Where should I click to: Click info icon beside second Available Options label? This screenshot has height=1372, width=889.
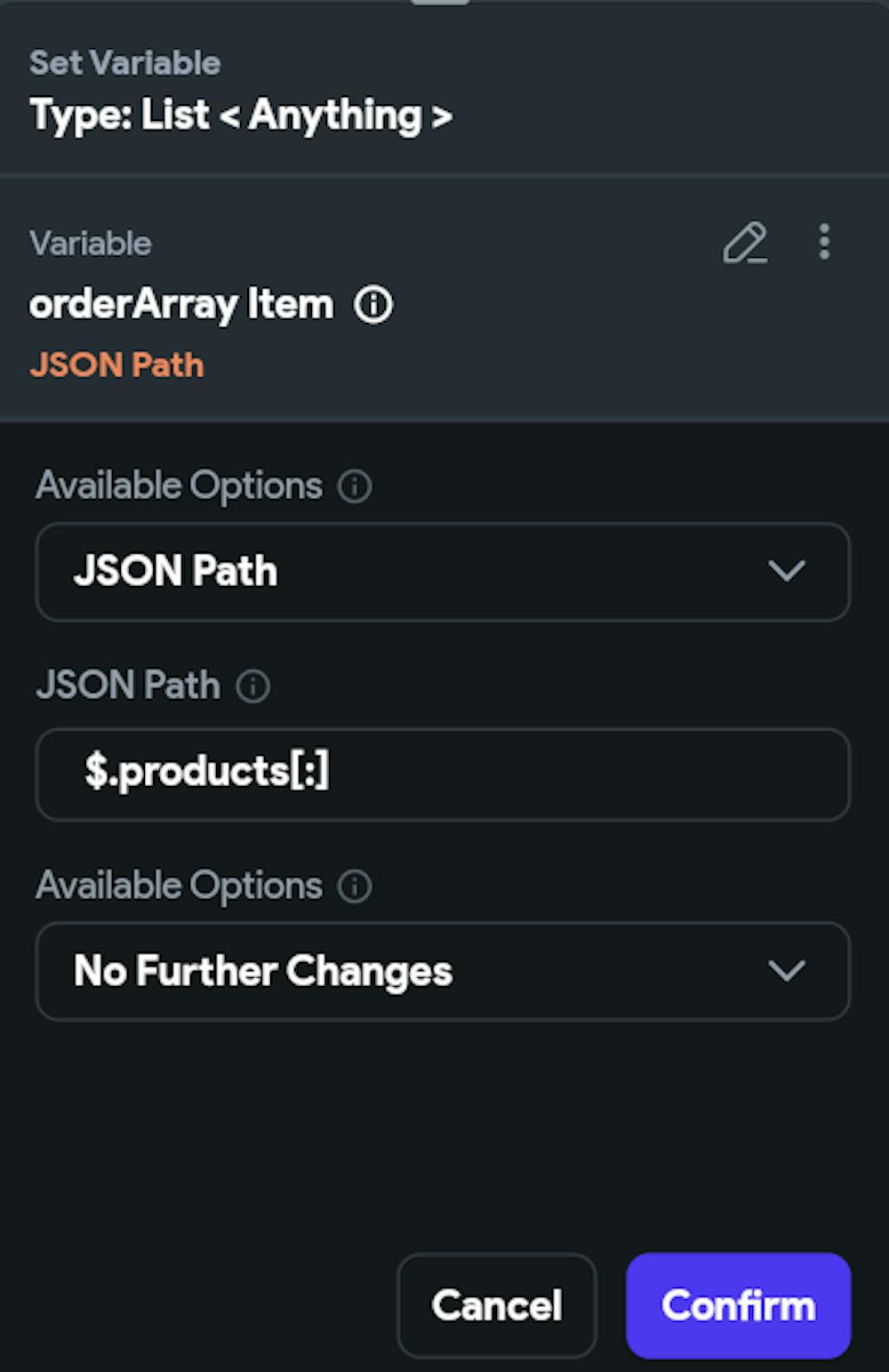pyautogui.click(x=355, y=887)
